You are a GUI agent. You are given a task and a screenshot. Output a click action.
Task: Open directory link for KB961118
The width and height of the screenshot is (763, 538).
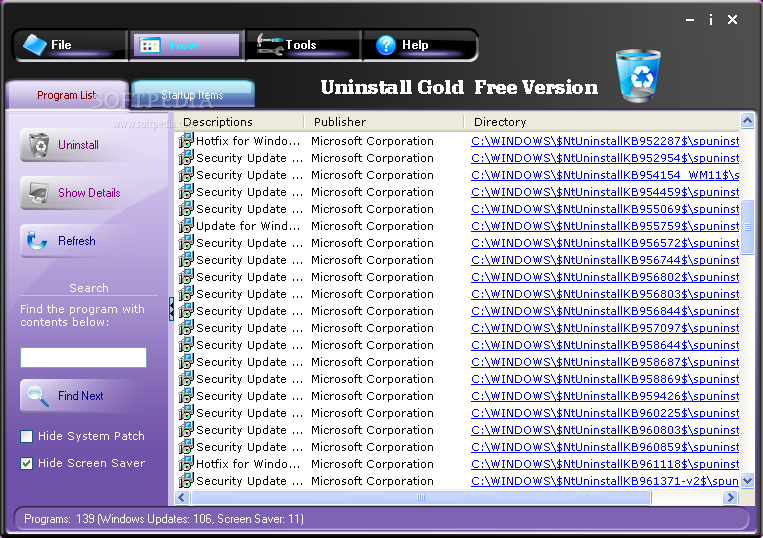[x=605, y=464]
